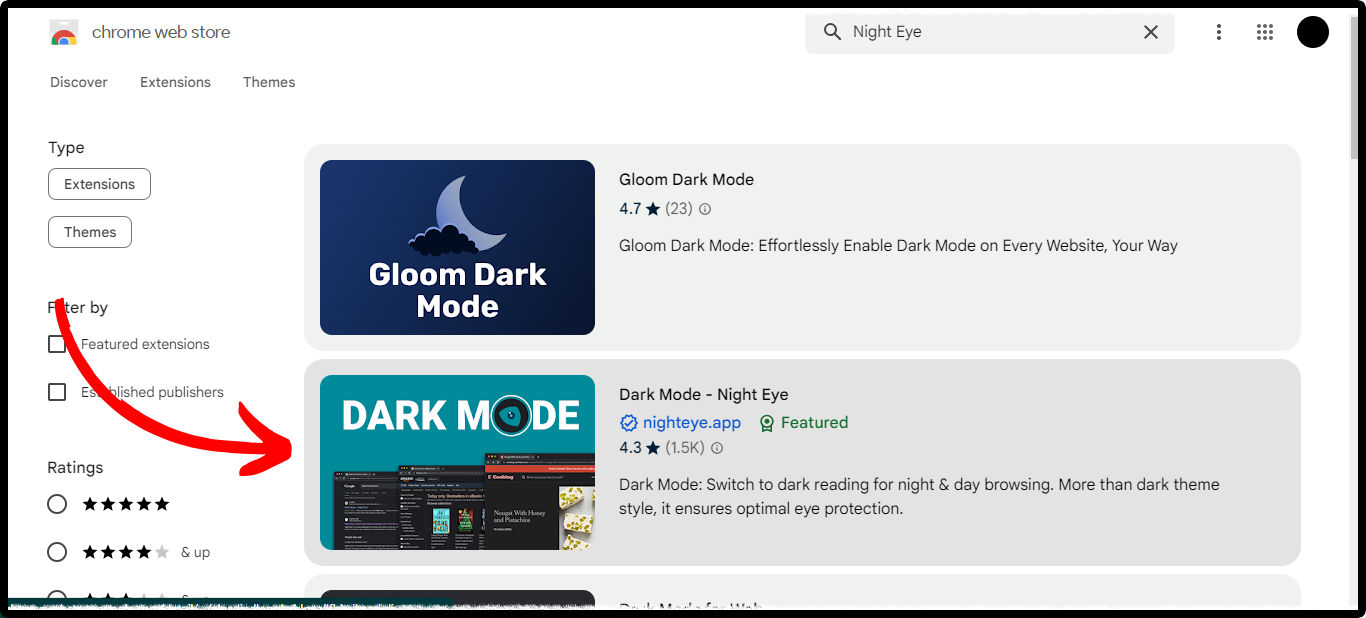This screenshot has width=1366, height=618.
Task: Switch to the Extensions tab
Action: tap(175, 82)
